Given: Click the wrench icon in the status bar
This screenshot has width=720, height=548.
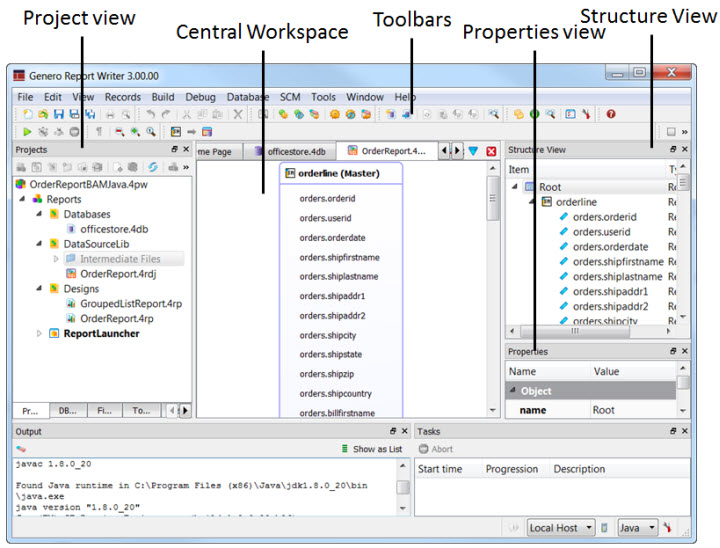Looking at the screenshot, I should pyautogui.click(x=667, y=528).
